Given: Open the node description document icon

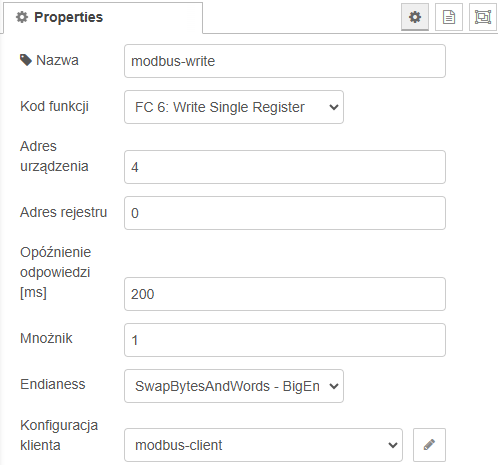Looking at the screenshot, I should point(449,17).
